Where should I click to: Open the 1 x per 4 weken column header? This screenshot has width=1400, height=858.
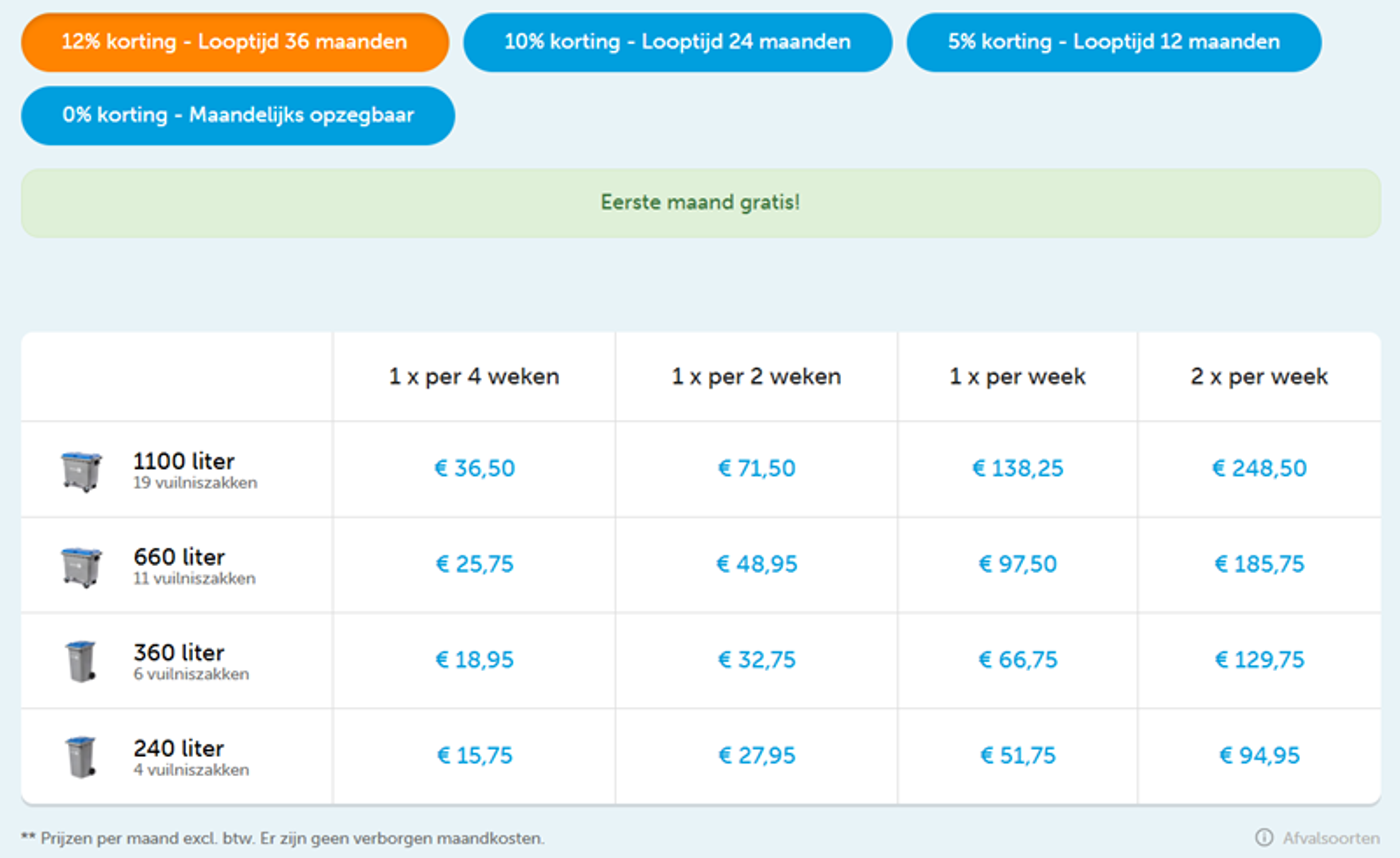[x=473, y=377]
